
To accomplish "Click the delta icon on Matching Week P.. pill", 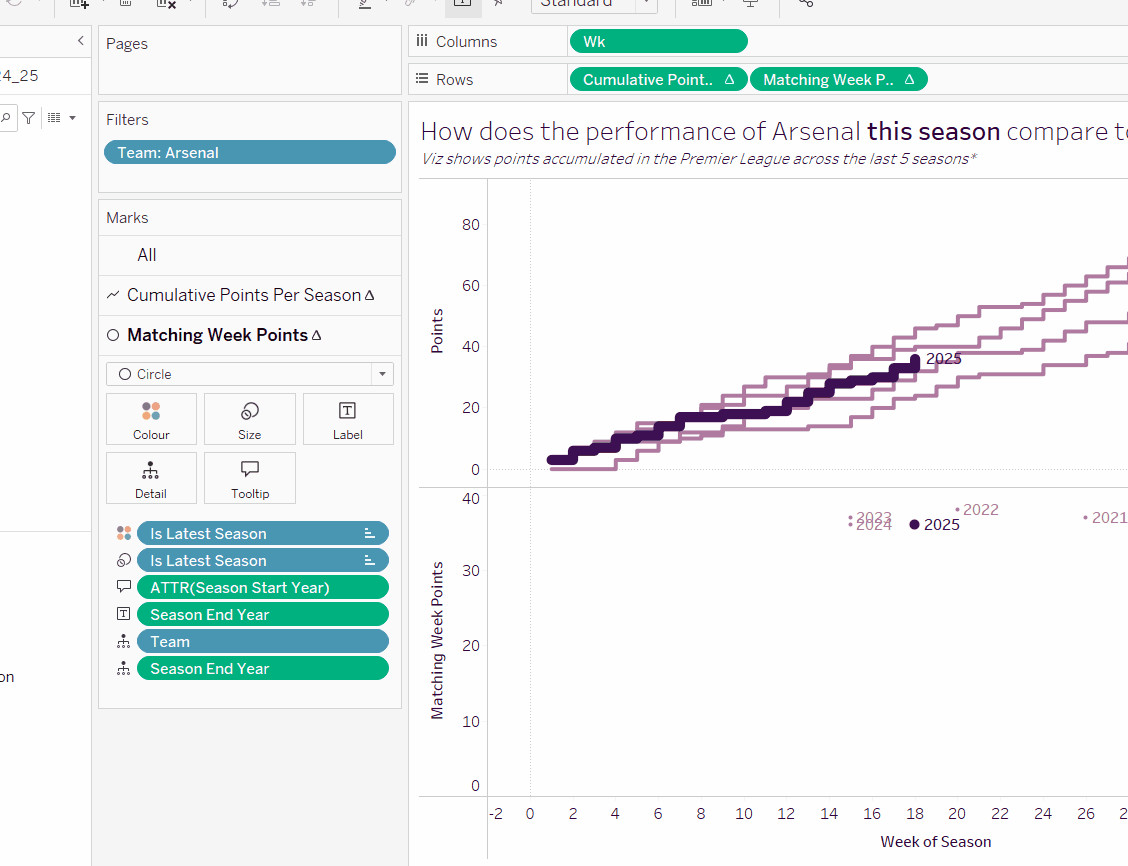I will pos(909,80).
